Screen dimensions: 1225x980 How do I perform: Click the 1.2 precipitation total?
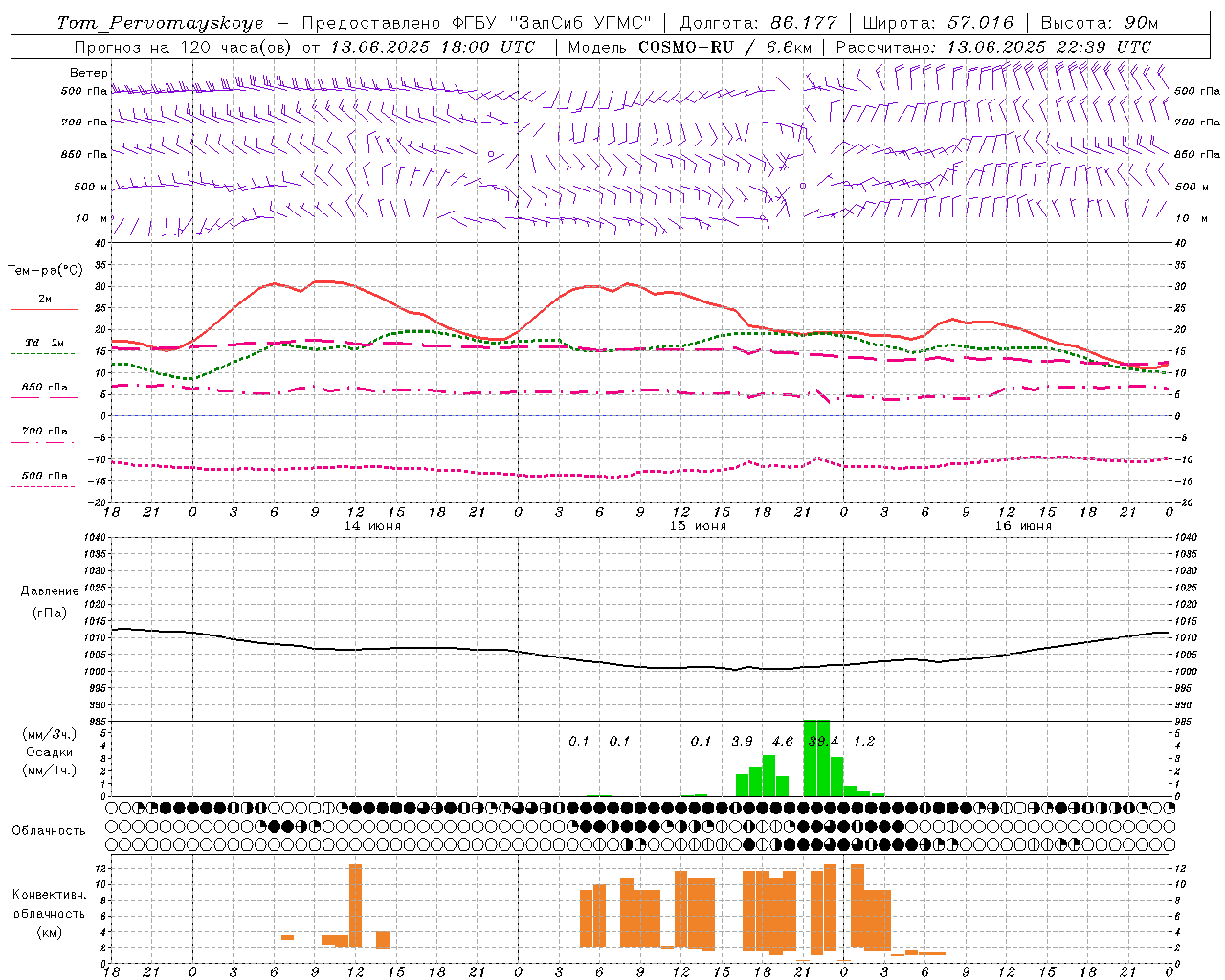pos(863,741)
